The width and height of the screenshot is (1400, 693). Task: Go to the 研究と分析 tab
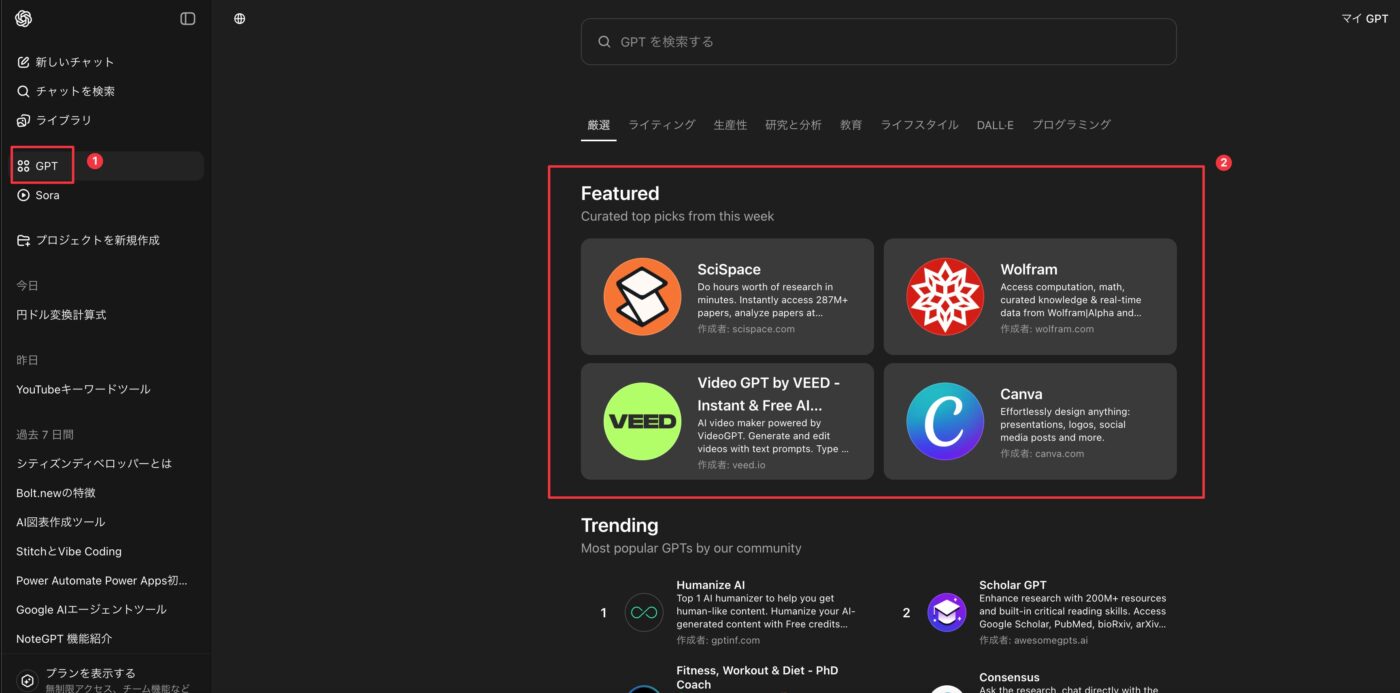point(793,125)
